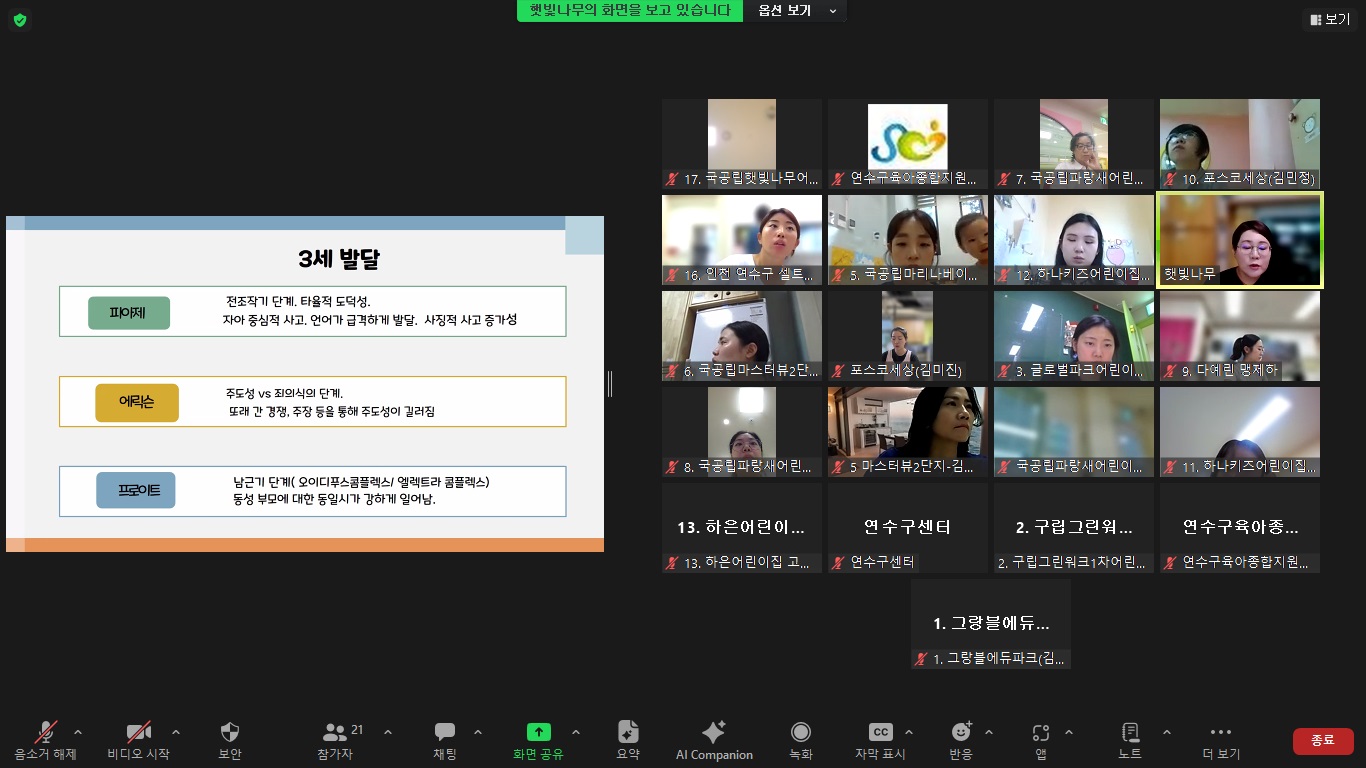The image size is (1366, 768).
Task: Select 11. 하나키즈어린이집 video tile
Action: click(x=1240, y=432)
